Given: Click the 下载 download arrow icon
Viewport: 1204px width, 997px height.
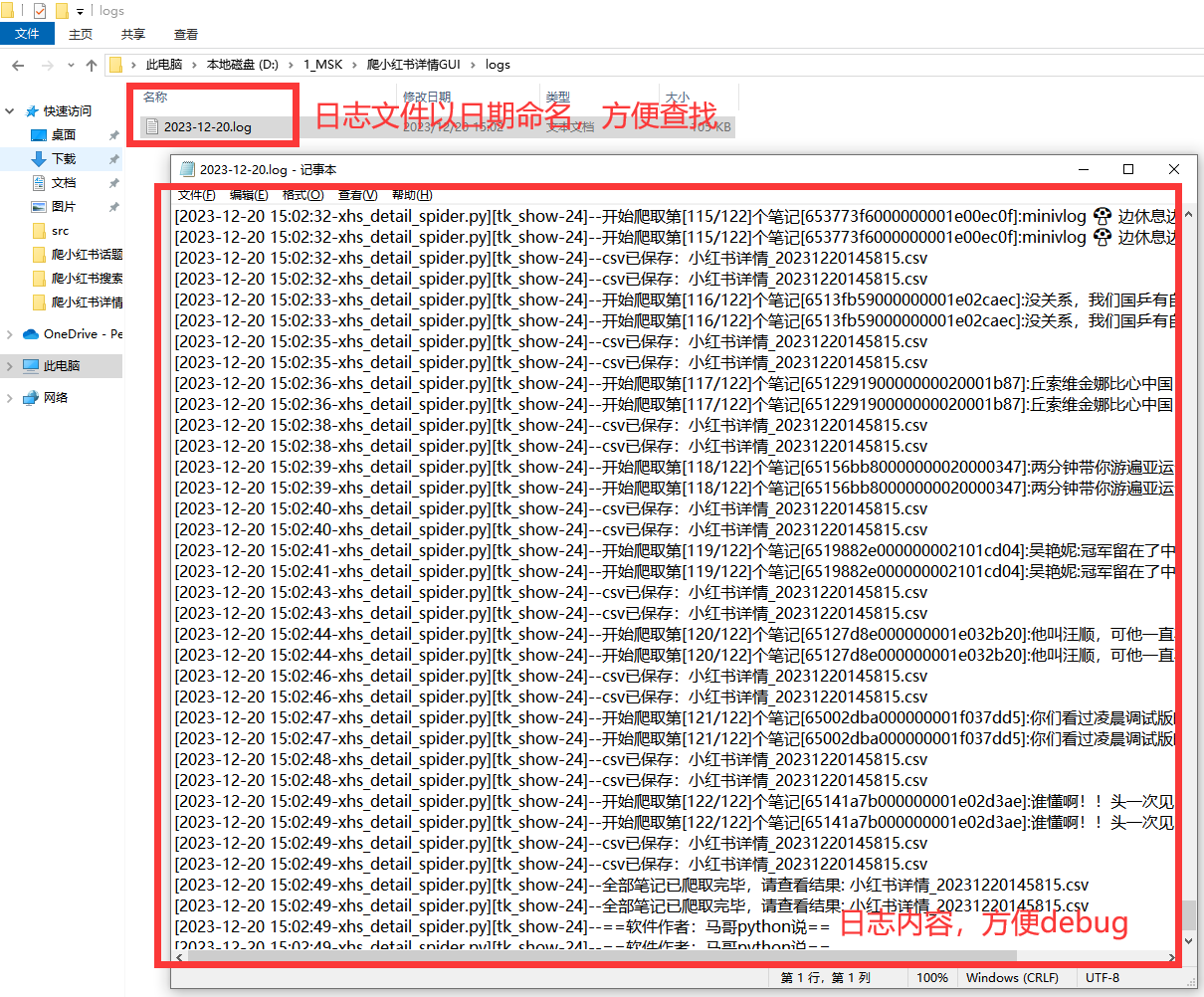Looking at the screenshot, I should tap(39, 159).
